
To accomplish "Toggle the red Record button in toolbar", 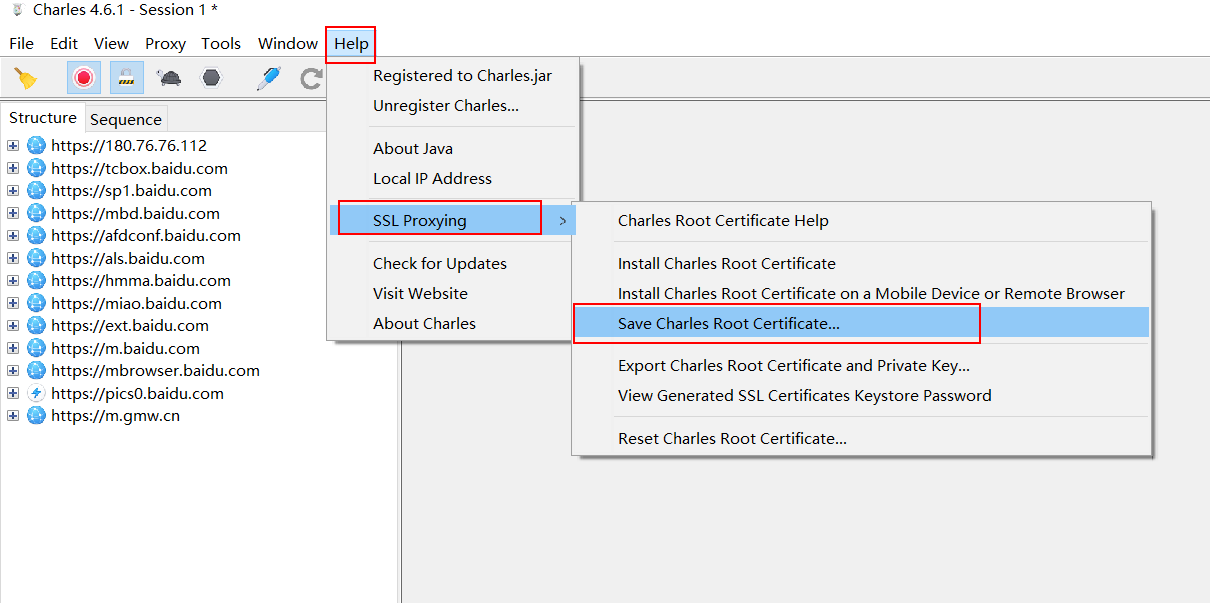I will (84, 78).
